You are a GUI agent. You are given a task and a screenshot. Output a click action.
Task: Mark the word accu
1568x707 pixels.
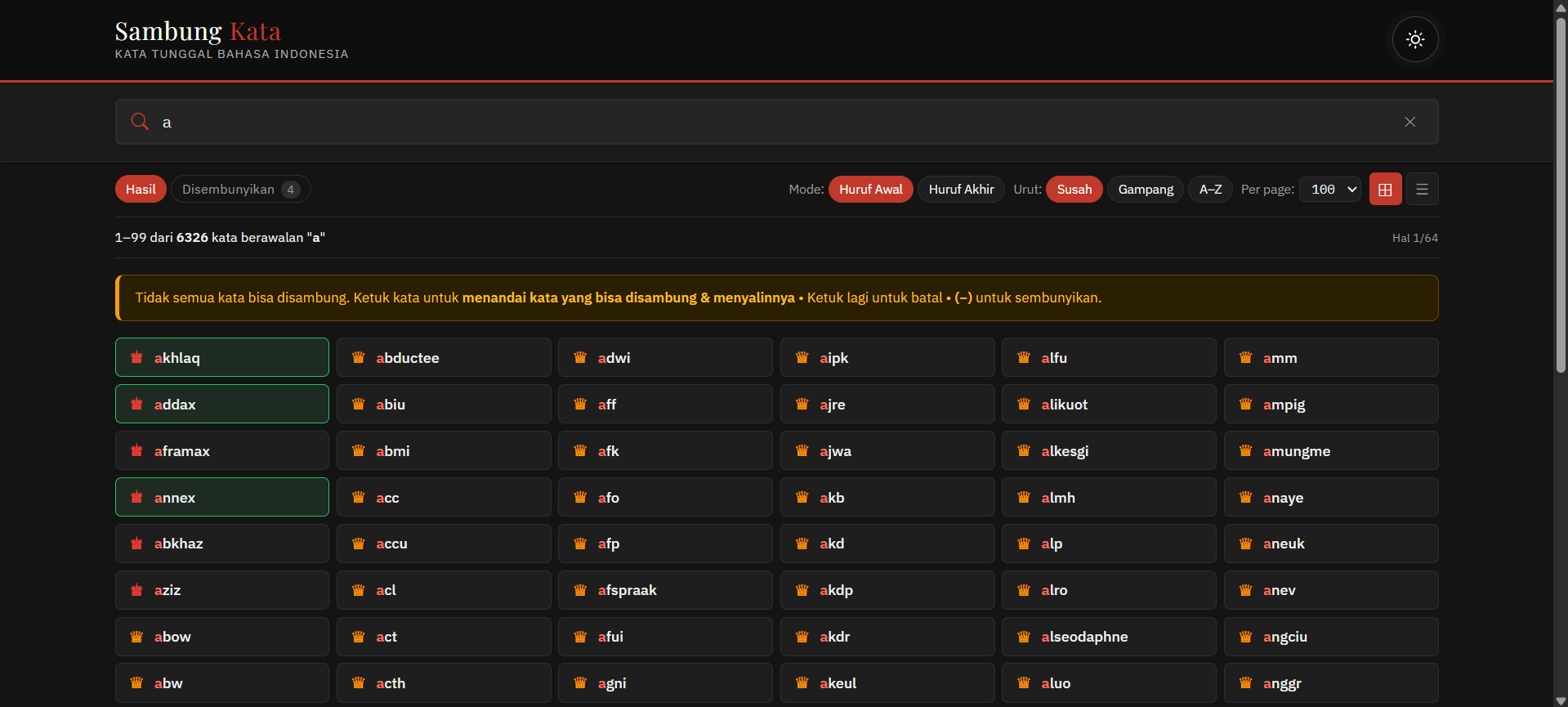pyautogui.click(x=444, y=544)
